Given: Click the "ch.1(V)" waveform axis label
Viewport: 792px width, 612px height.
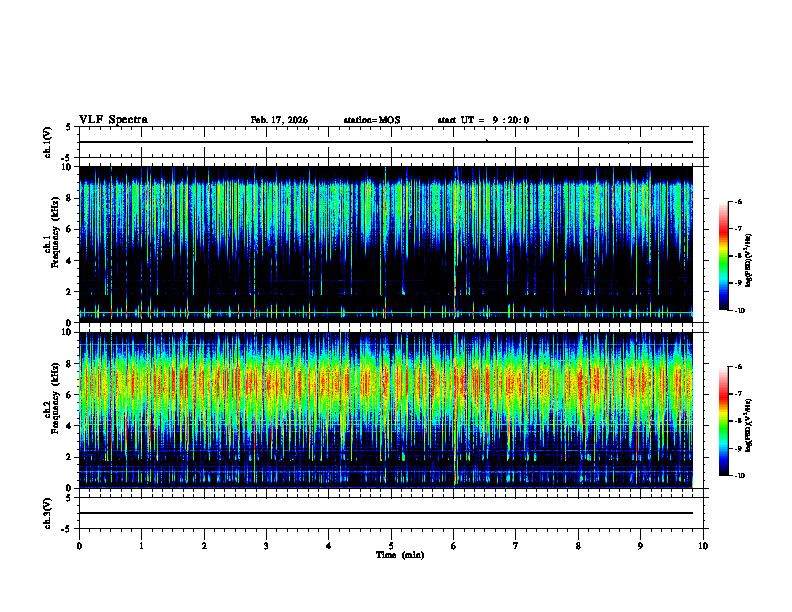Looking at the screenshot, I should point(47,142).
